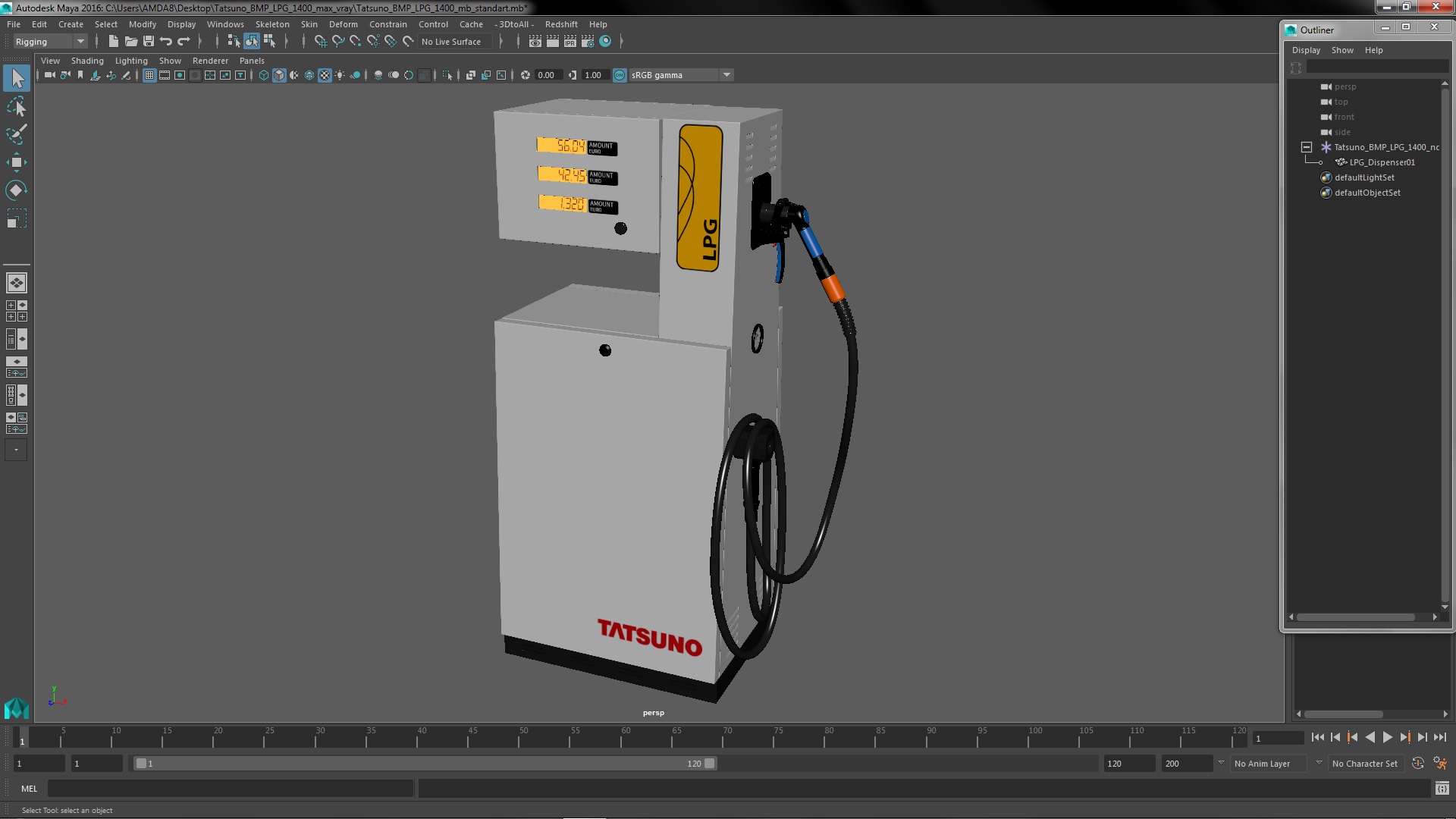Image resolution: width=1456 pixels, height=819 pixels.
Task: Enable snap to grids
Action: (x=321, y=42)
